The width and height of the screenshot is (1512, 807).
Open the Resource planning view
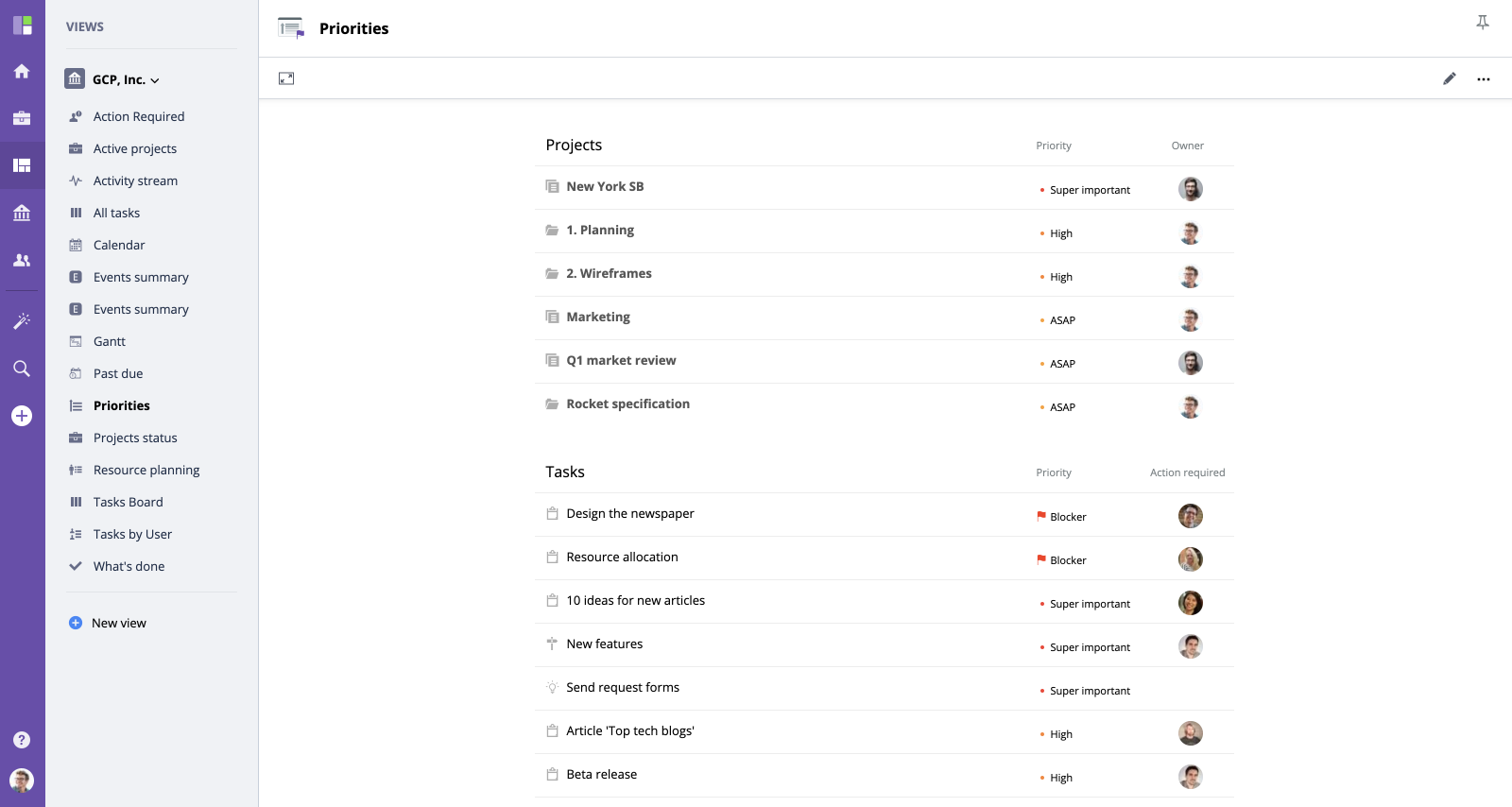tap(146, 470)
